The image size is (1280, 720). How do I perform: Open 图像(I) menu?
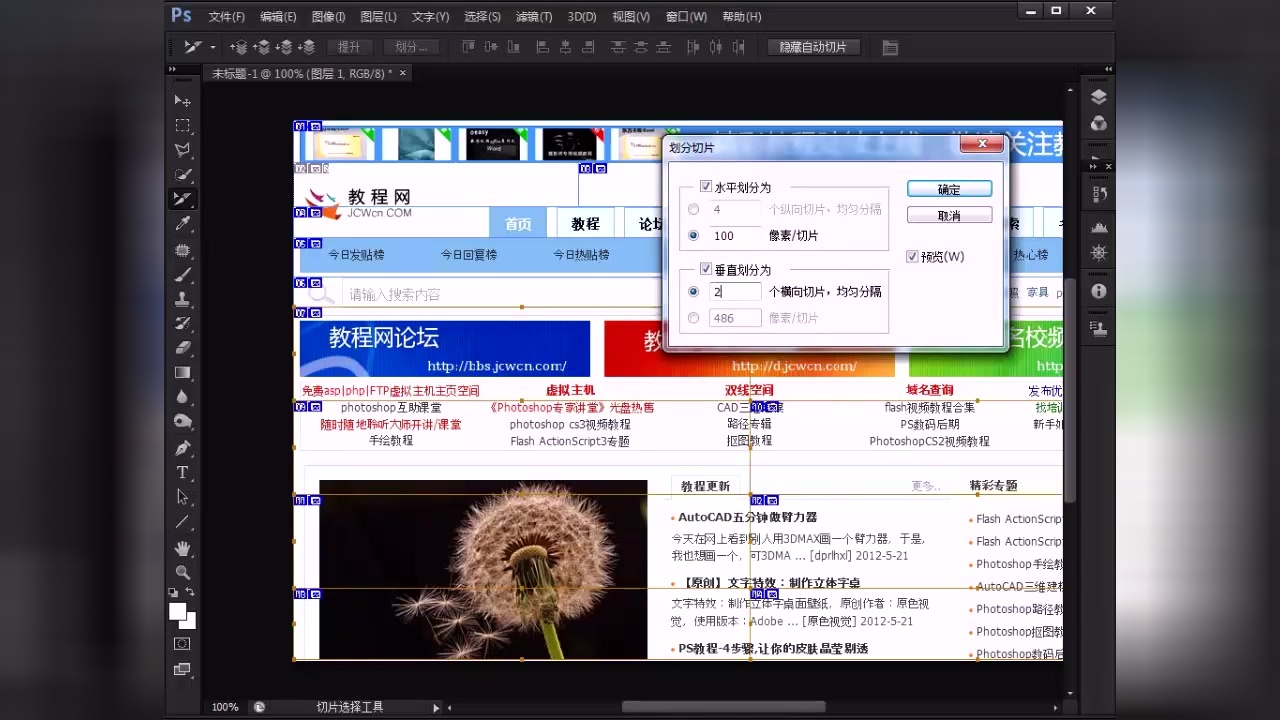coord(328,17)
